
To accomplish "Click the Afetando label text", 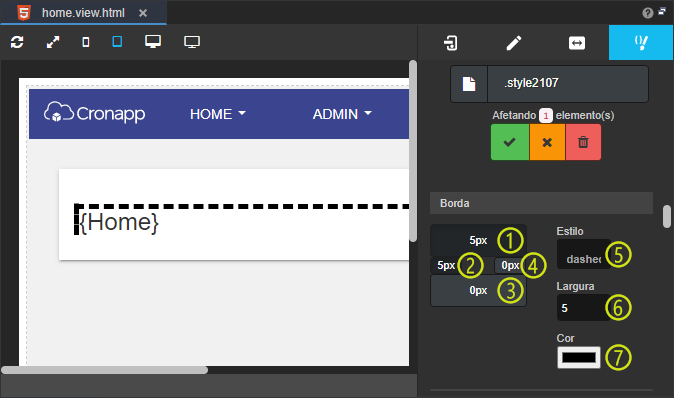I will 514,116.
